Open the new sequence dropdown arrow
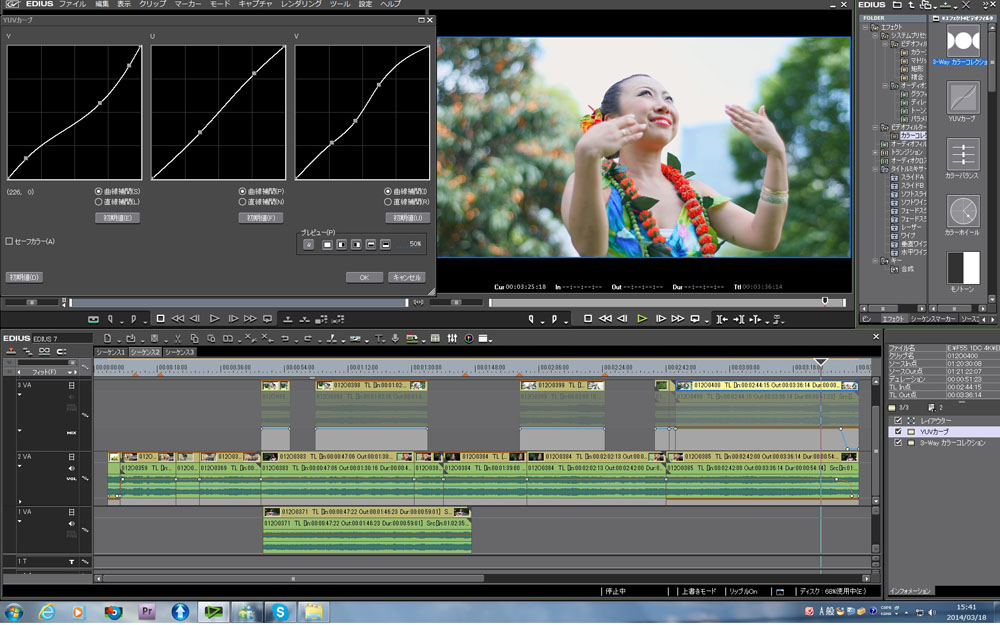The width and height of the screenshot is (1000, 625). tap(117, 340)
